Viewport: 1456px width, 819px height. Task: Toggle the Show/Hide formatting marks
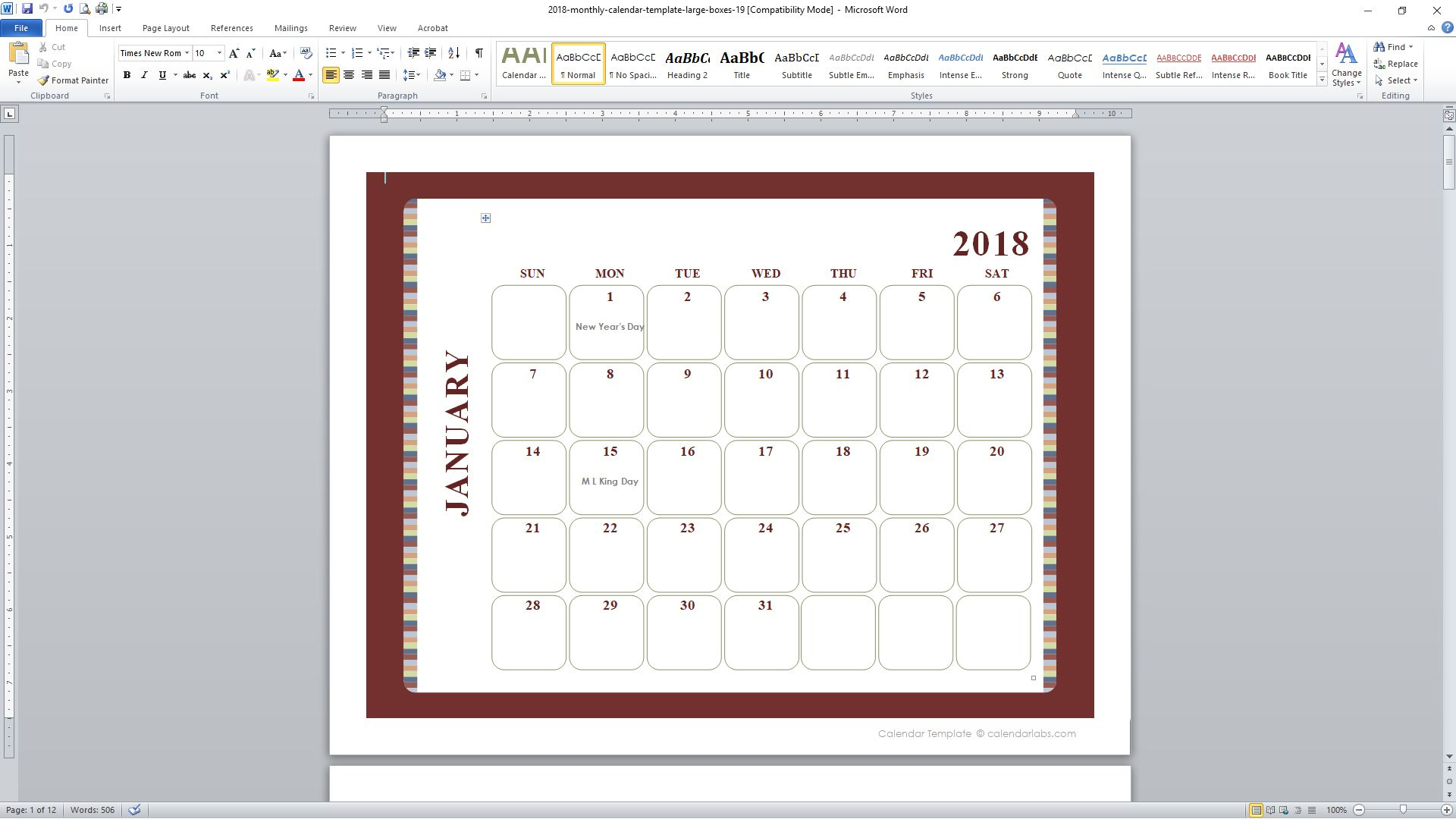[479, 52]
